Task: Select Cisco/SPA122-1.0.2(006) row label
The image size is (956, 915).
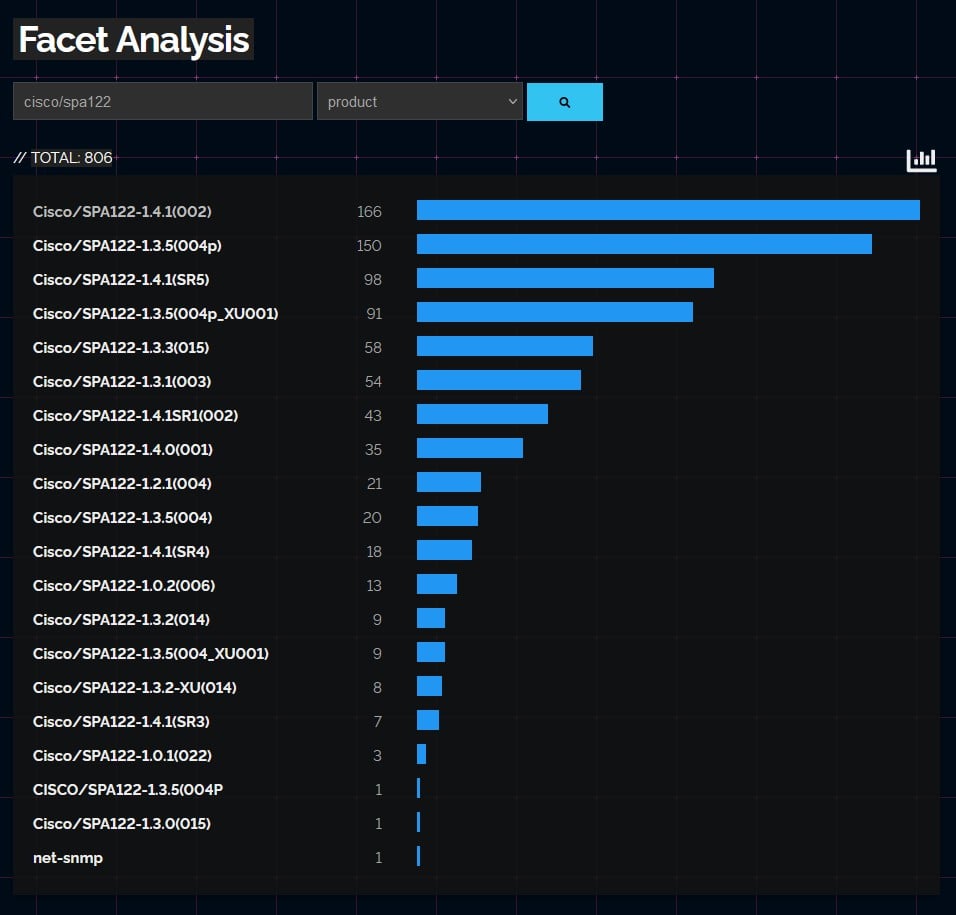Action: pyautogui.click(x=124, y=586)
